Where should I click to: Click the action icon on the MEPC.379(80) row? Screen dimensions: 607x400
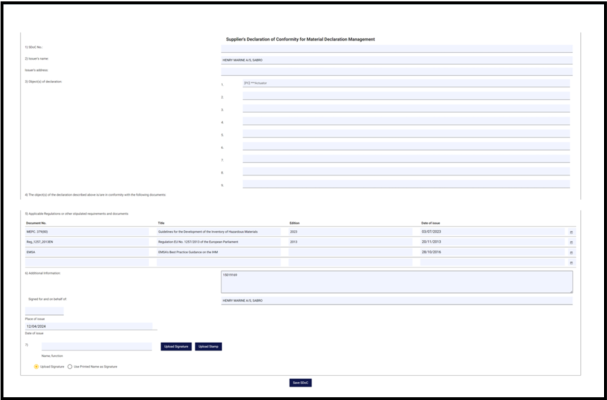click(571, 232)
